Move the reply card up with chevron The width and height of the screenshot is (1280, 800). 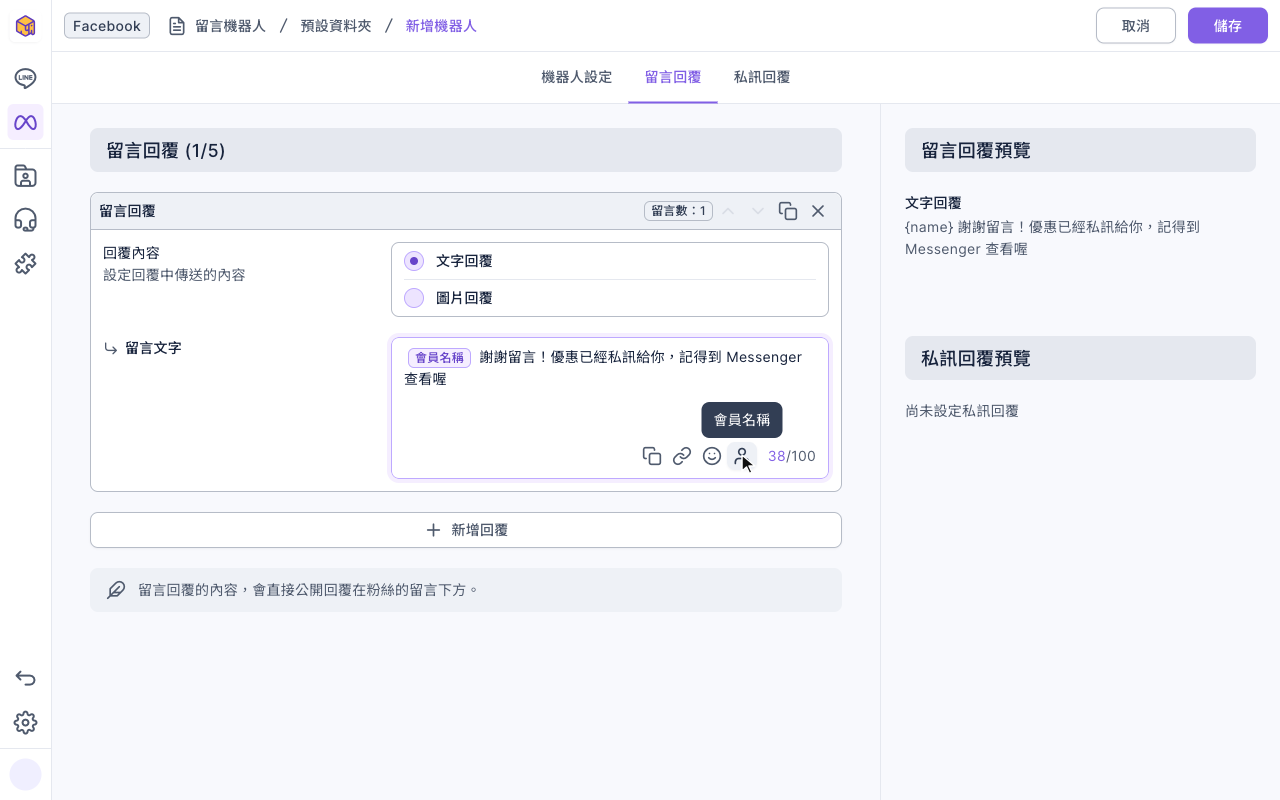pos(728,211)
